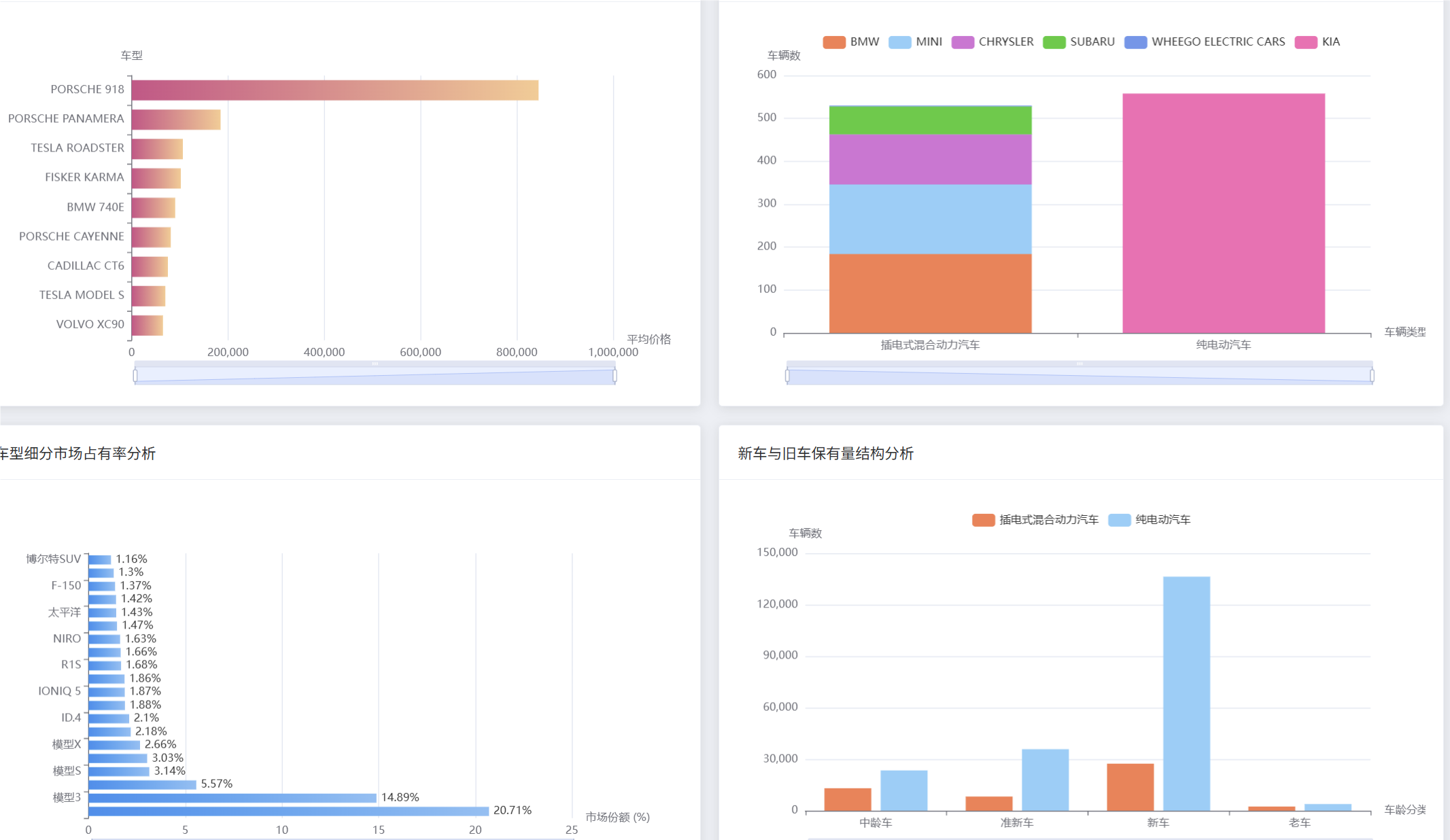Viewport: 1450px width, 840px height.
Task: Click the NIRO axis label
Action: [x=67, y=638]
